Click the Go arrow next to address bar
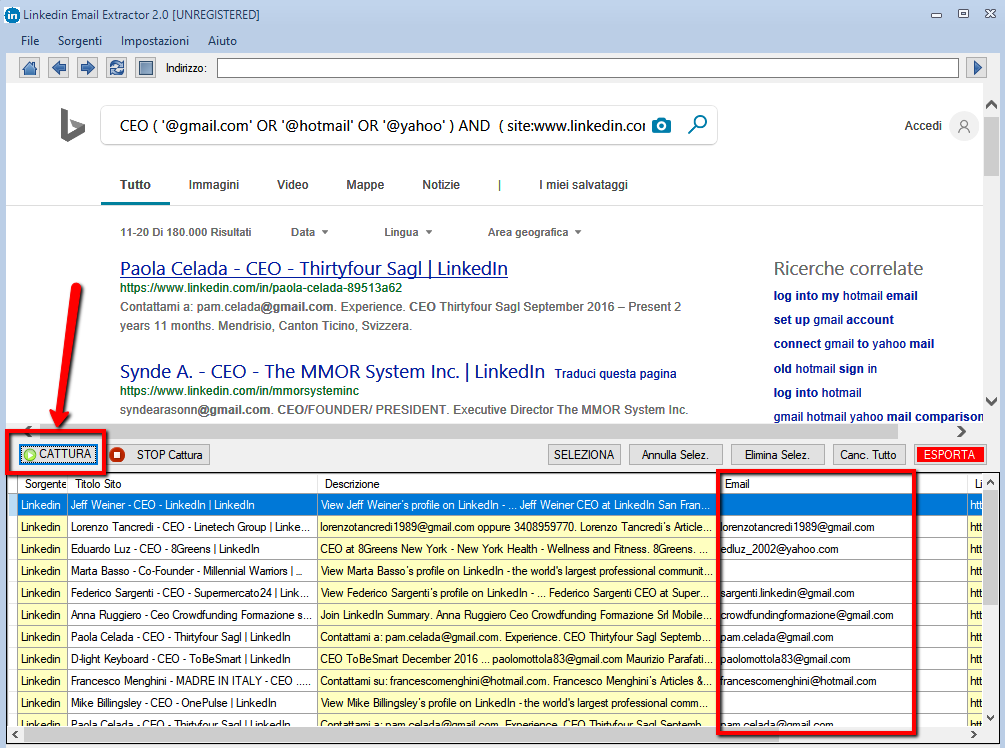The height and width of the screenshot is (748, 1005). coord(977,67)
